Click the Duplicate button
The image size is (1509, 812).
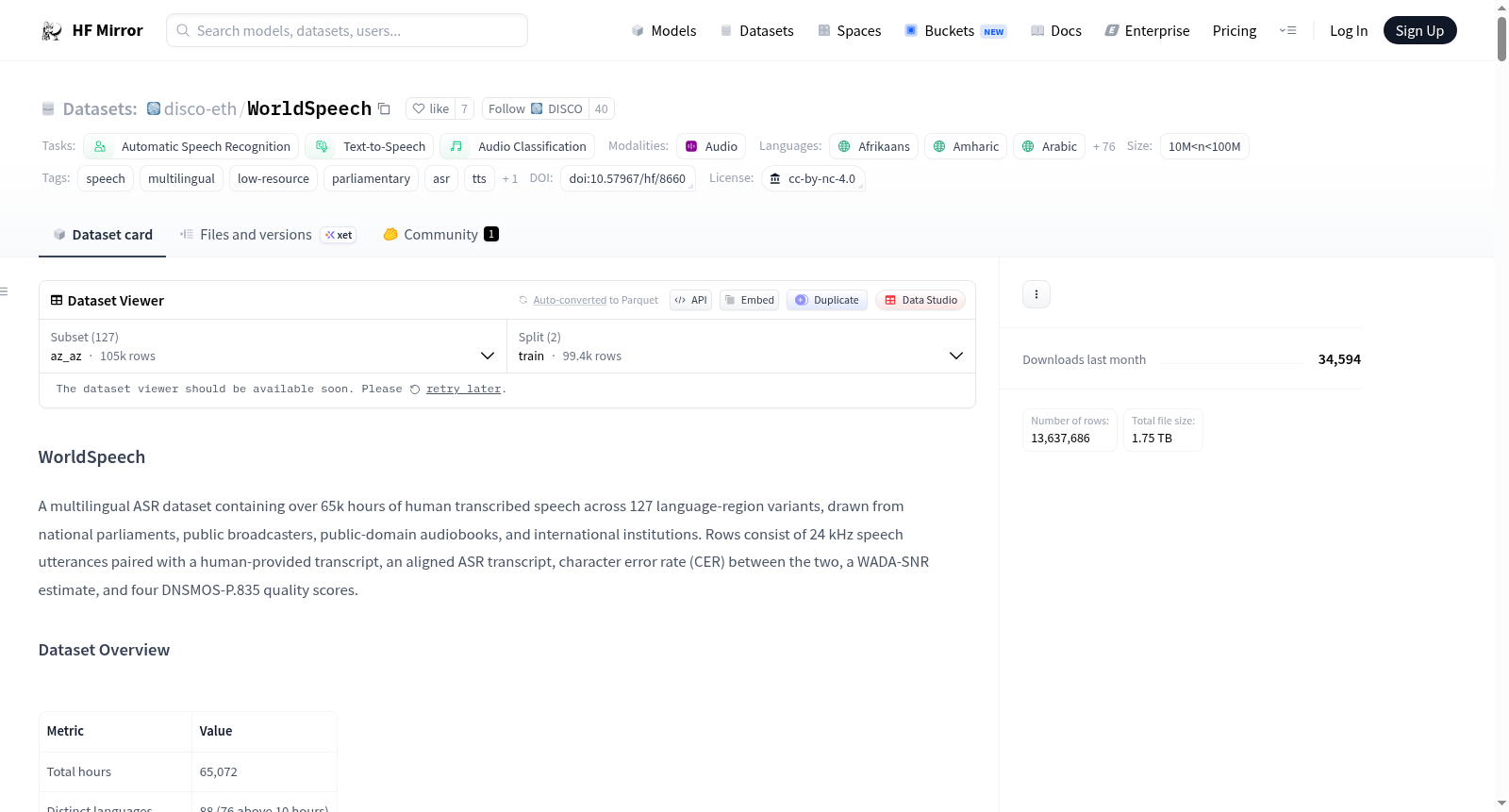coord(827,300)
